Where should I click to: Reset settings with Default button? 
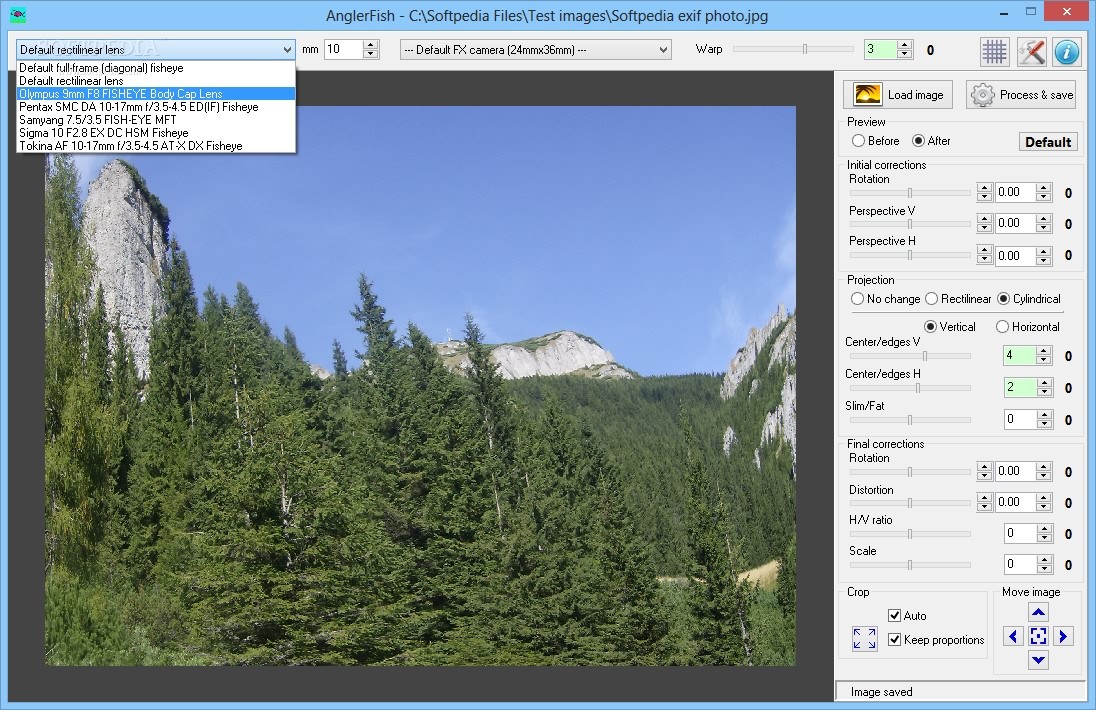tap(1048, 142)
